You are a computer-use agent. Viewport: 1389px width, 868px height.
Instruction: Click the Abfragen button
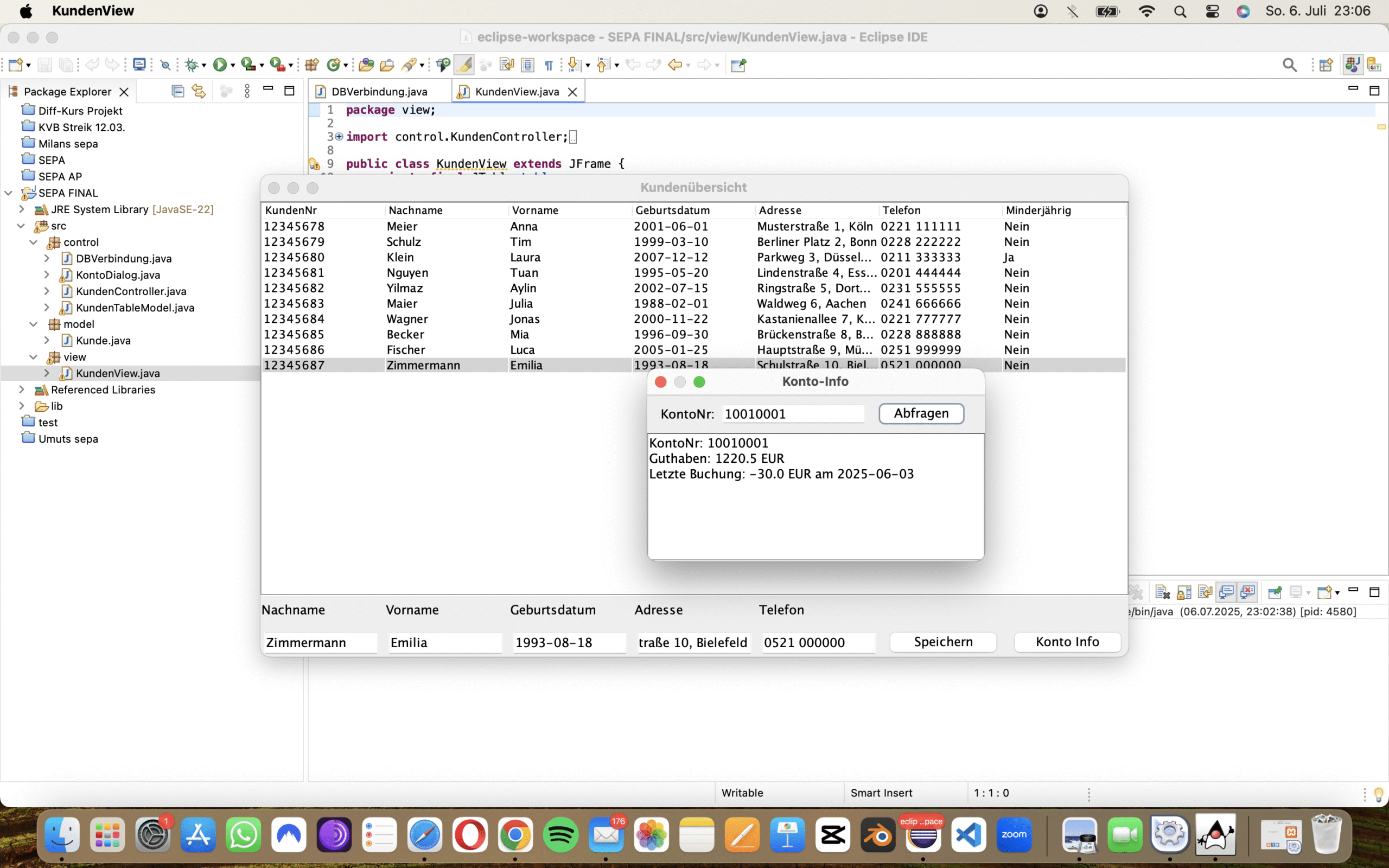tap(921, 413)
